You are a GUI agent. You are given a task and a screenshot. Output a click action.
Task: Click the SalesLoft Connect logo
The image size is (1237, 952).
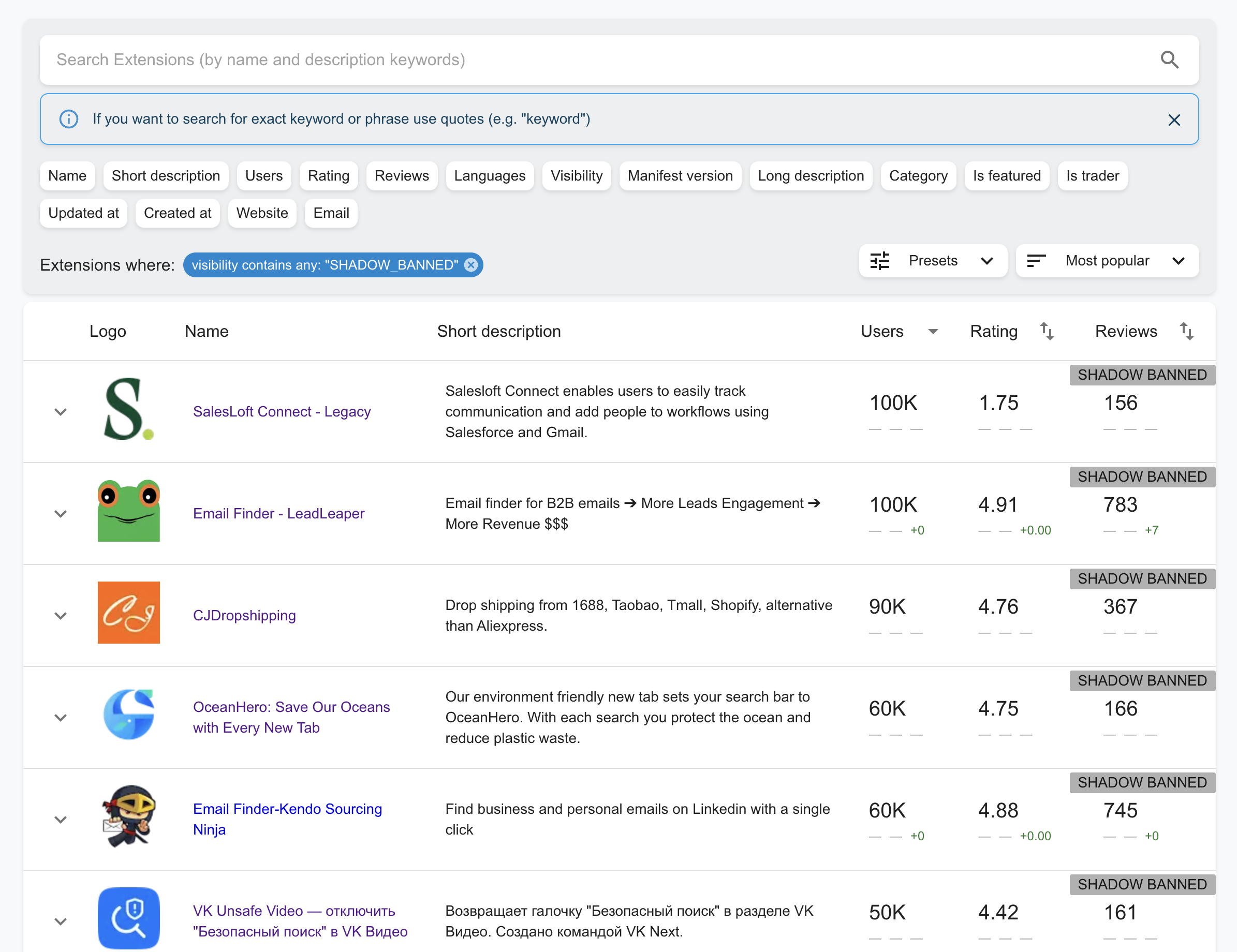pyautogui.click(x=128, y=409)
